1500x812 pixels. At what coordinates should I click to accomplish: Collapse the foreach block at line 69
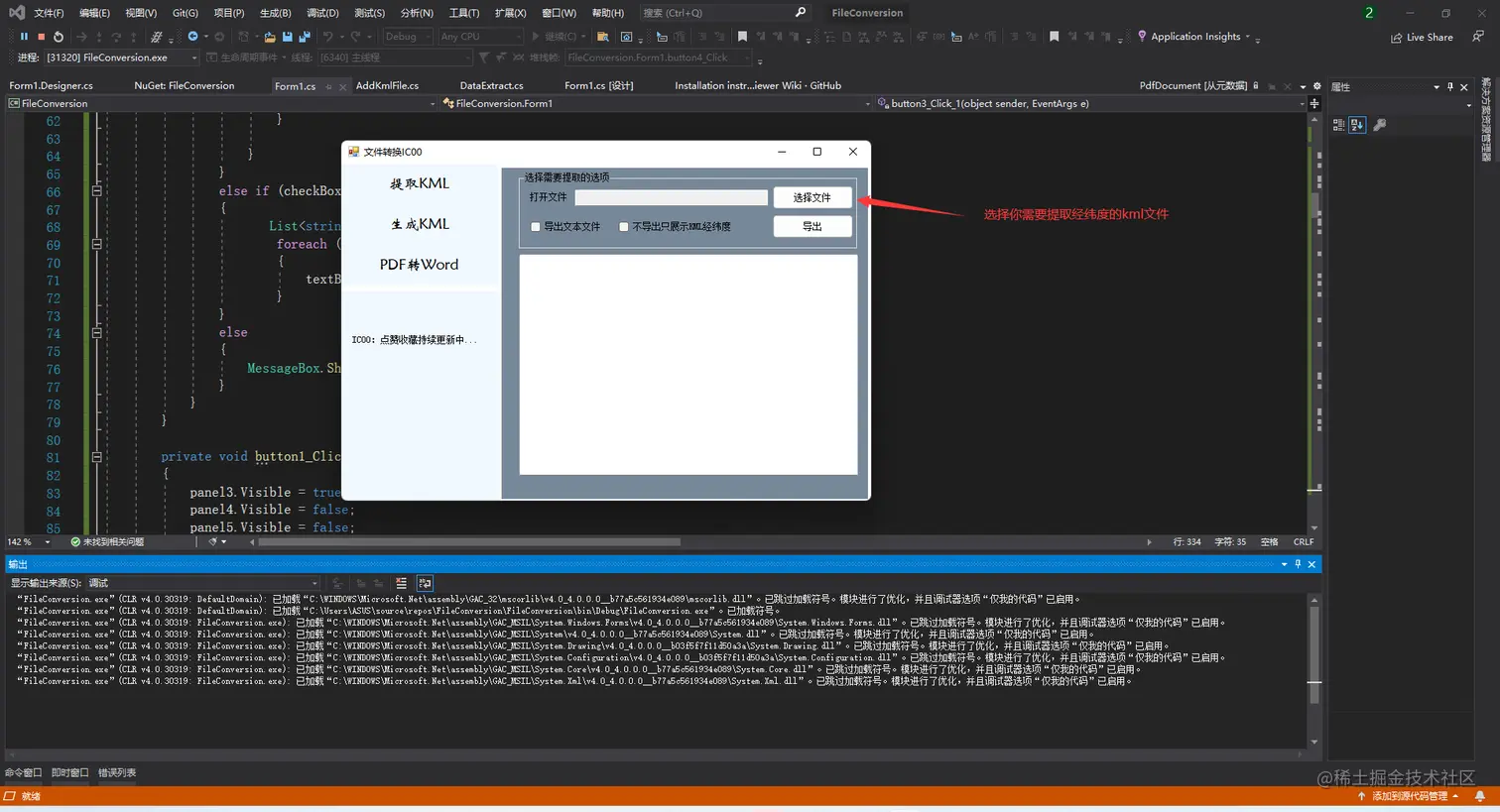pos(96,244)
